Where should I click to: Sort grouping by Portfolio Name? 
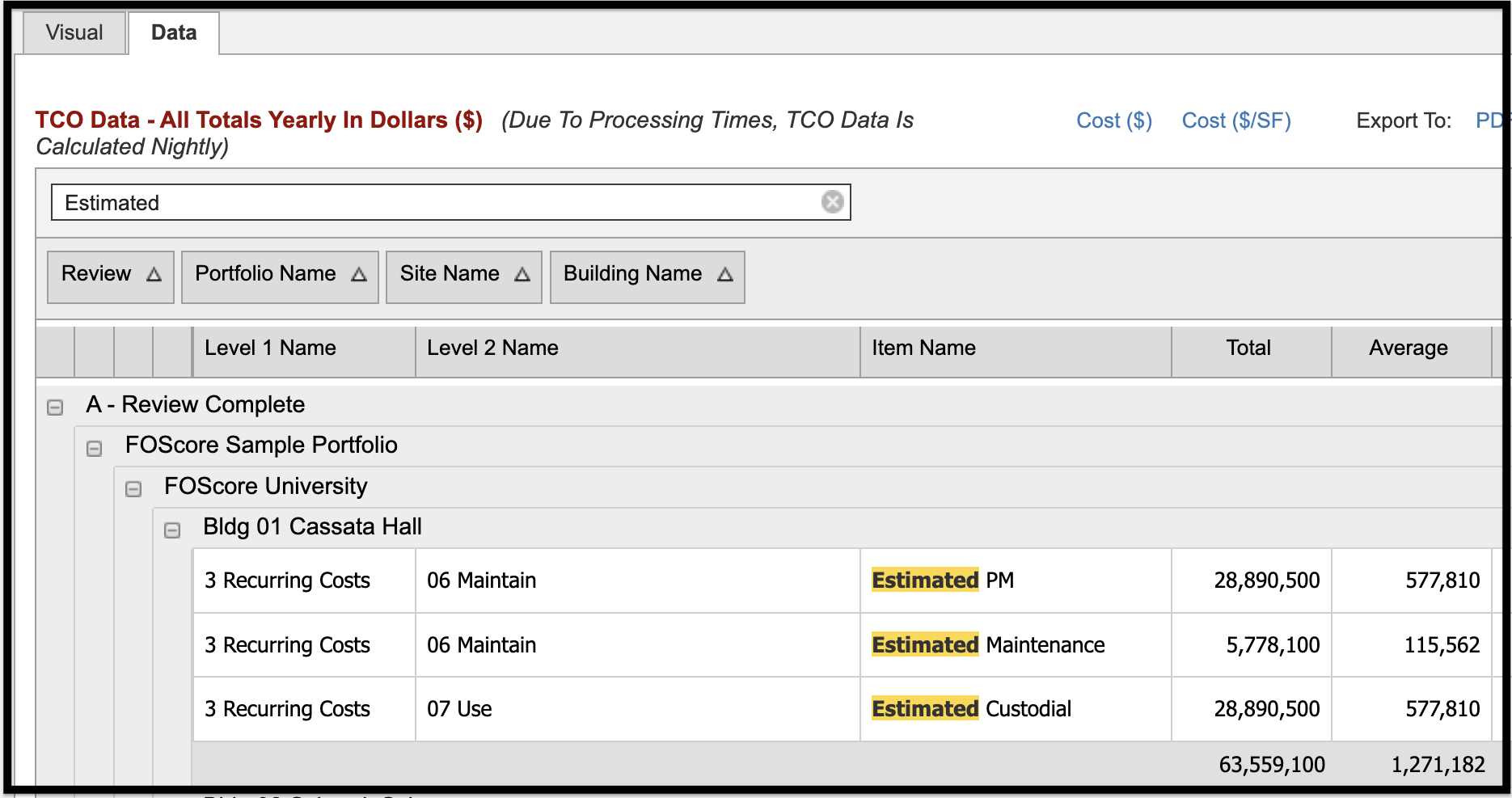pyautogui.click(x=280, y=277)
